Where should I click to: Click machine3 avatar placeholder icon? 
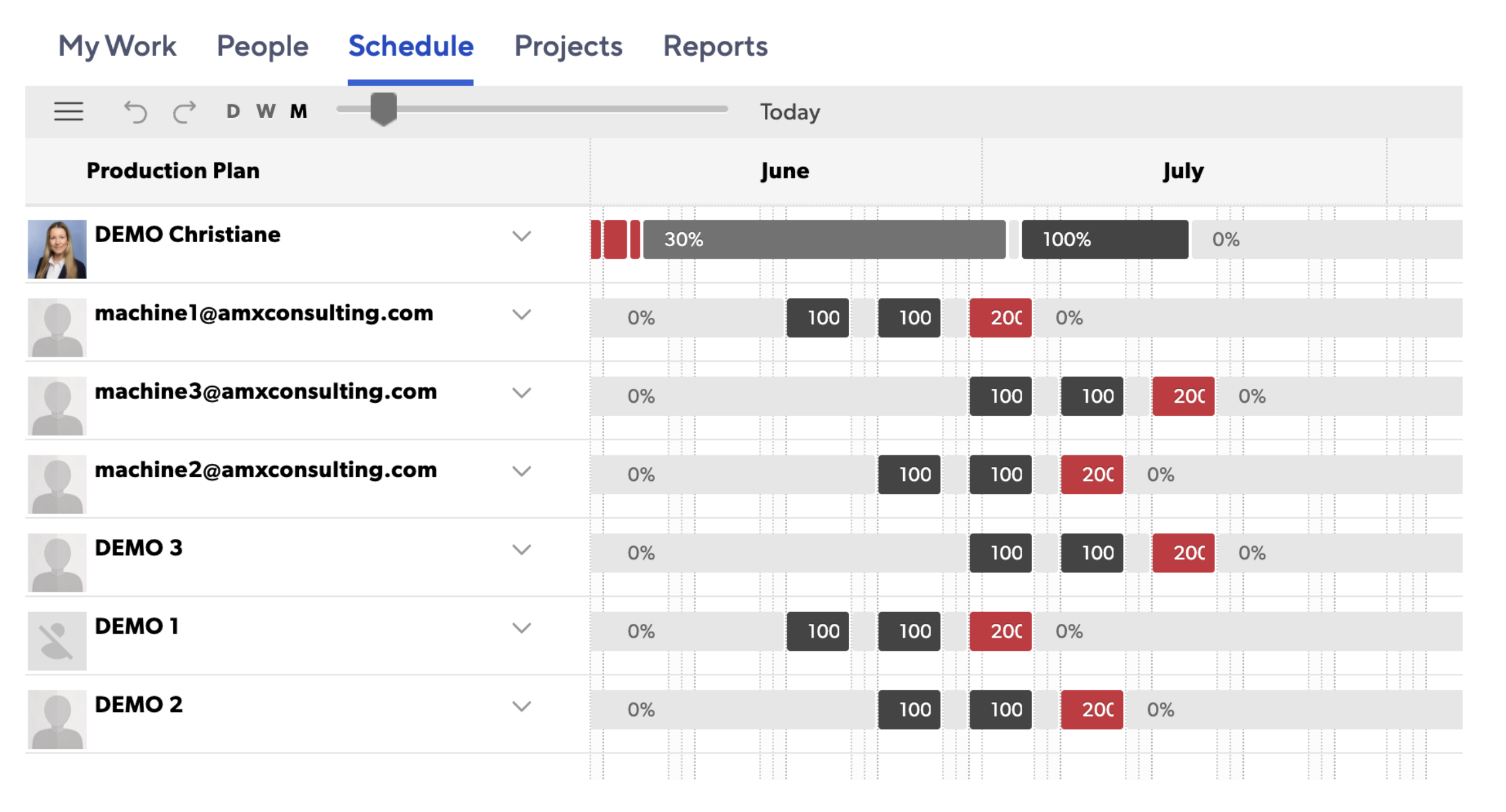click(57, 405)
